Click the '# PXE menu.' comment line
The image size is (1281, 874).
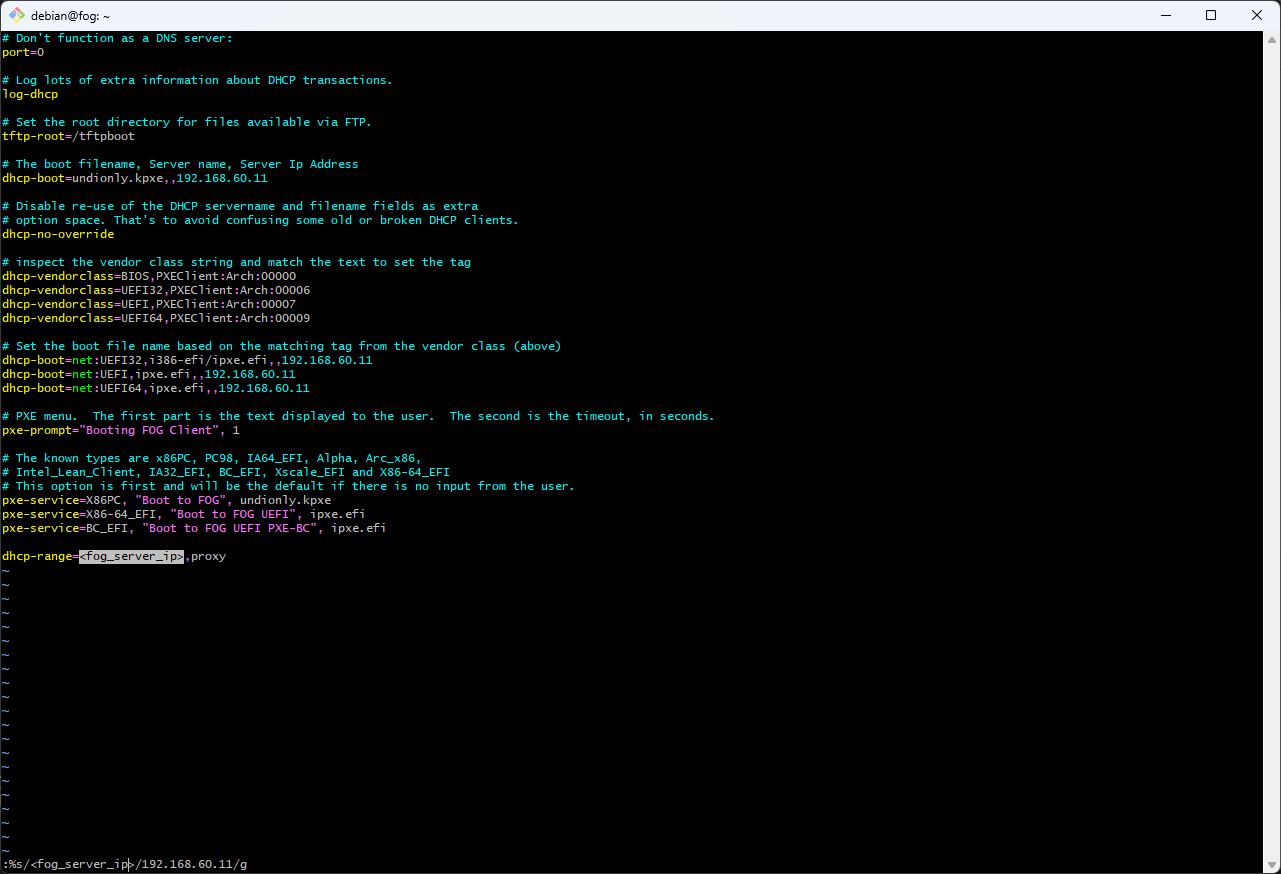(358, 416)
